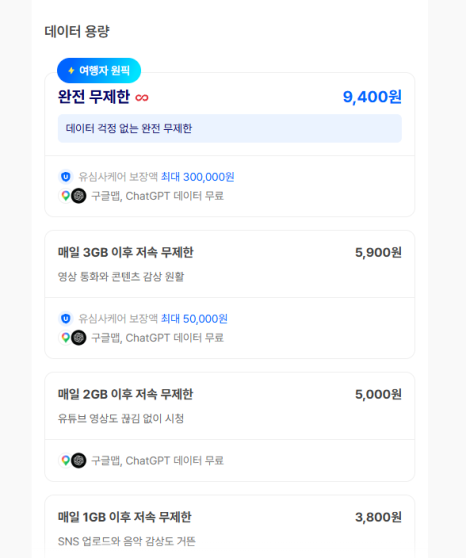Image resolution: width=466 pixels, height=558 pixels.
Task: Click the lightning bolt icon in the badge
Action: 71,70
